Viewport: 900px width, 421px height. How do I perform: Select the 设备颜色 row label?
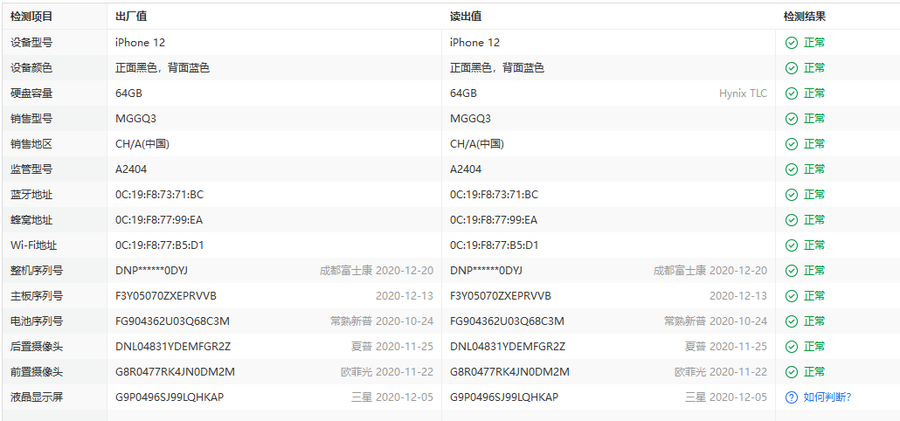pyautogui.click(x=32, y=68)
